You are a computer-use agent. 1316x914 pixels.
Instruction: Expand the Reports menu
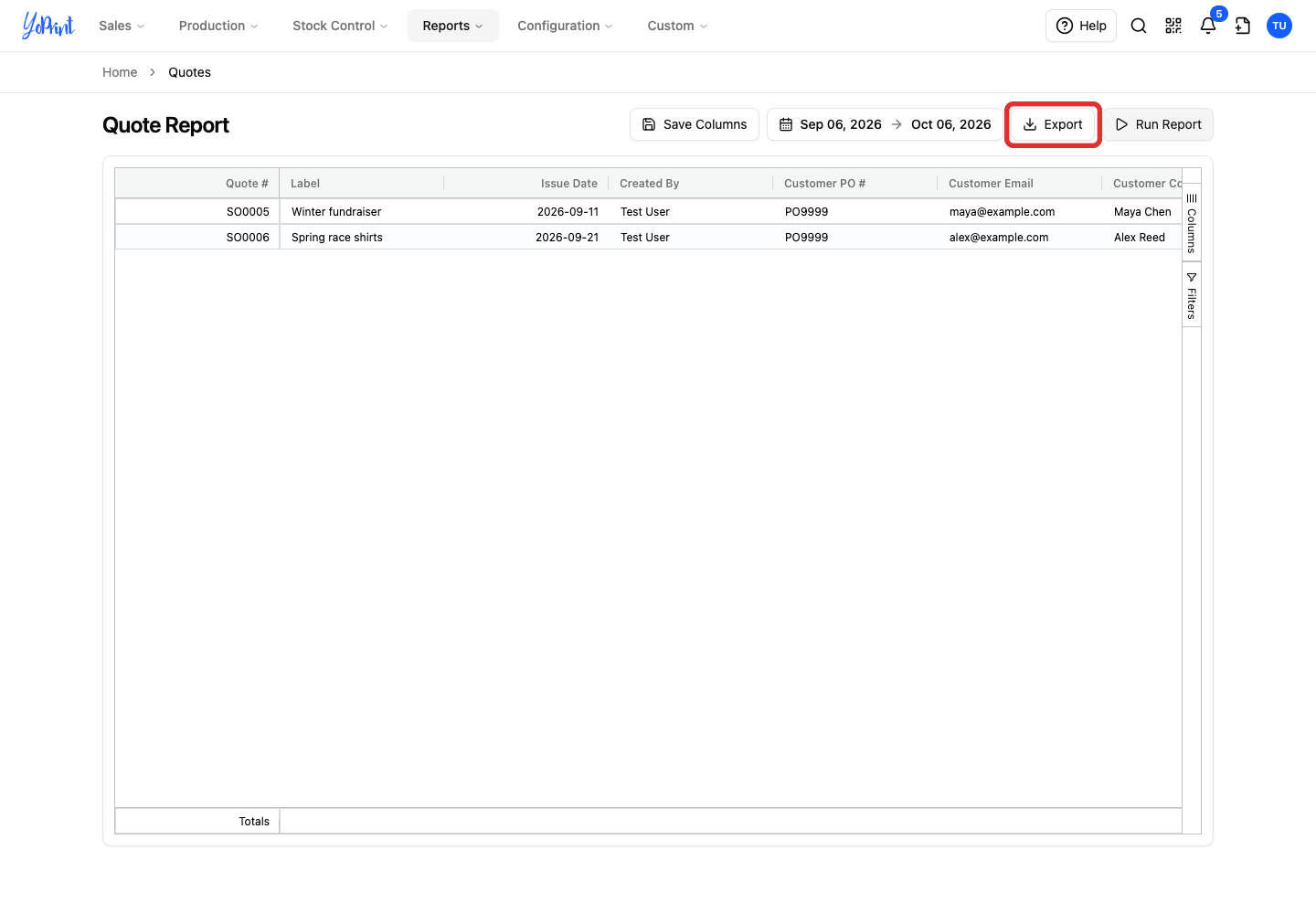click(453, 26)
